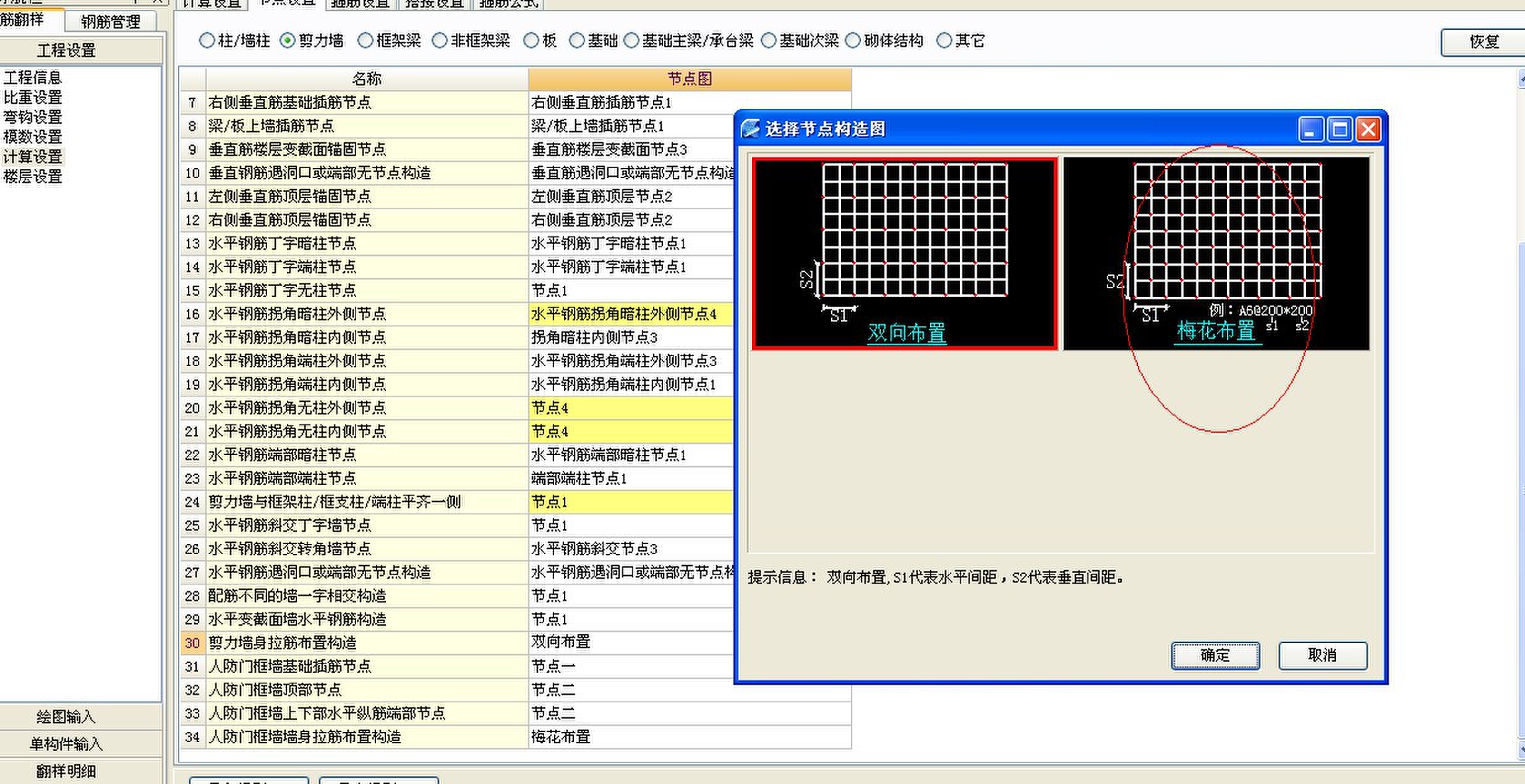Pick the 基础主梁/承台梁 radio option
1525x784 pixels.
[631, 41]
